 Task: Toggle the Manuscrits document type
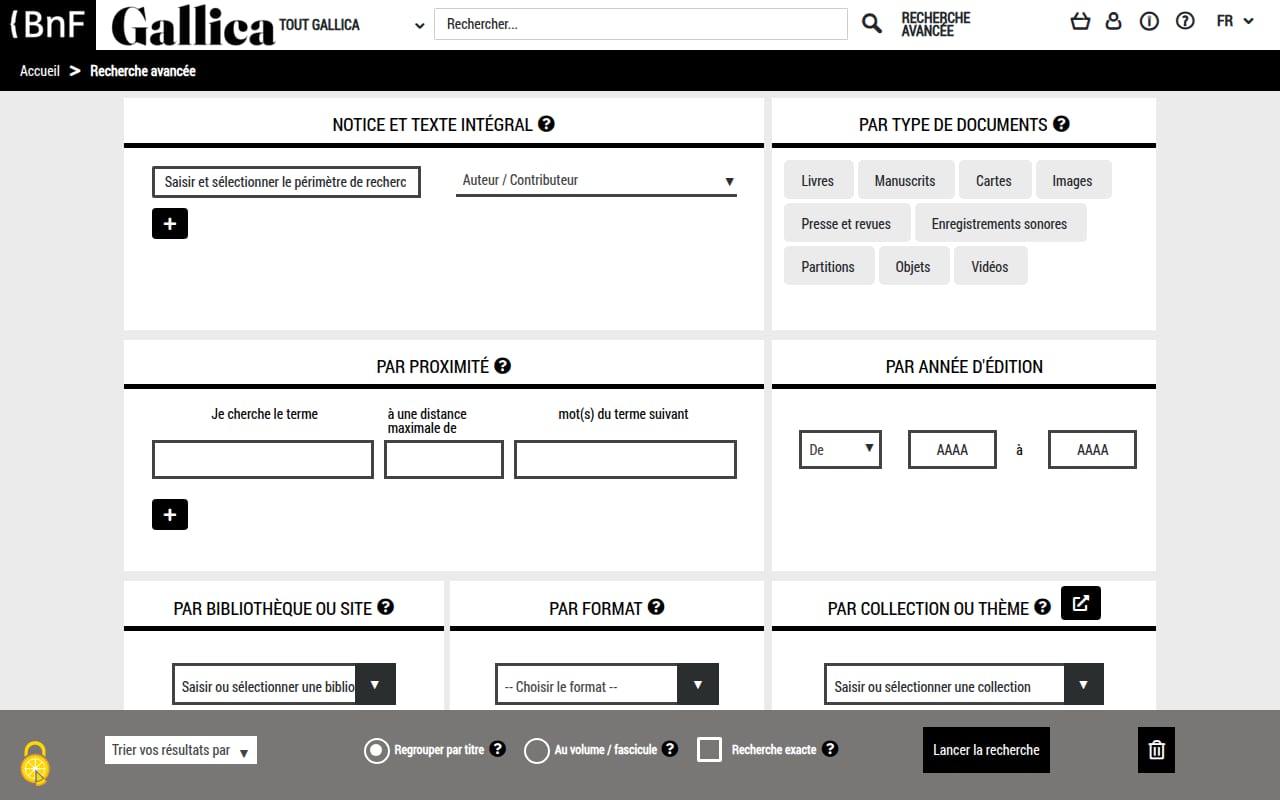905,181
